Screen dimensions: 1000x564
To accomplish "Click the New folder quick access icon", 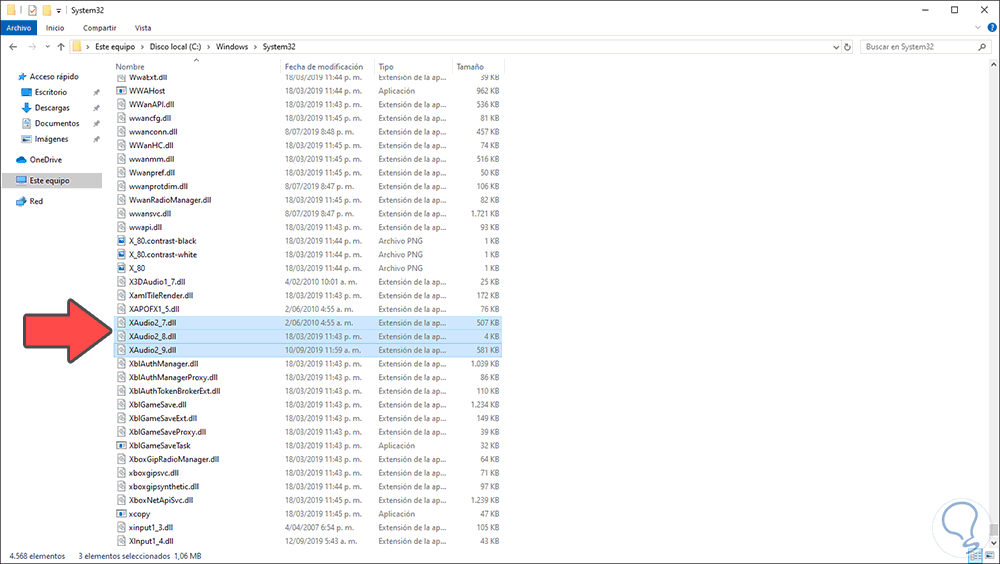I will point(47,10).
